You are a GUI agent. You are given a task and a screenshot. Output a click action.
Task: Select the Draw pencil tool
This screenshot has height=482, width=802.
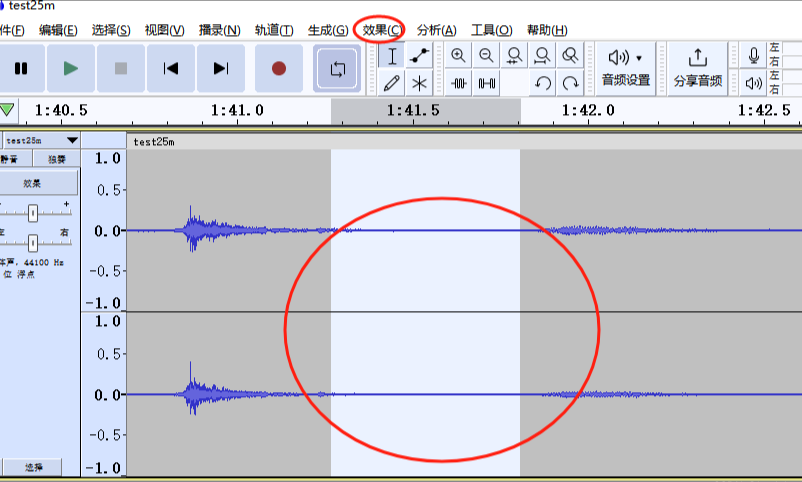392,83
